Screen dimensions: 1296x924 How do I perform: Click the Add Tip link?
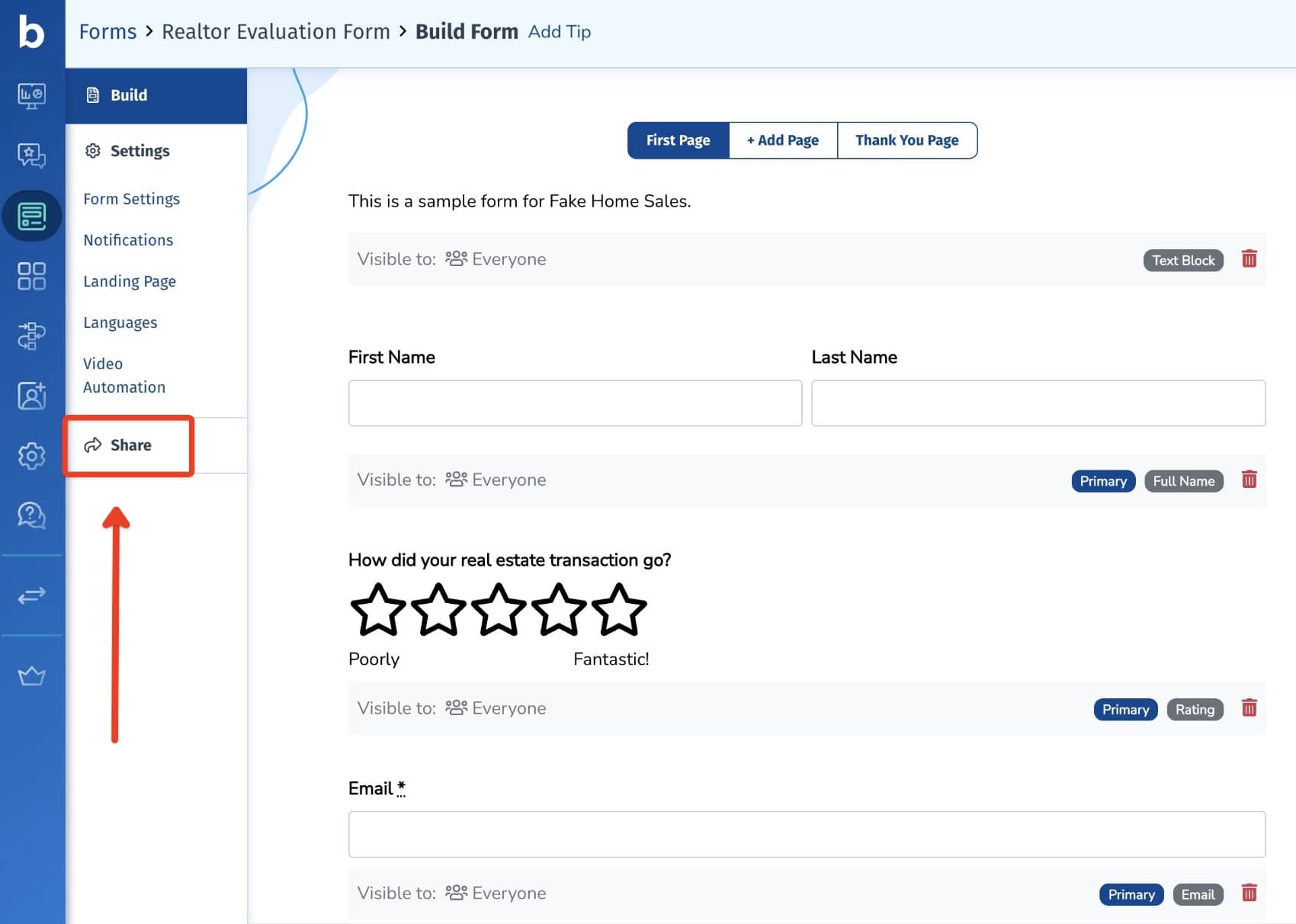[x=559, y=32]
